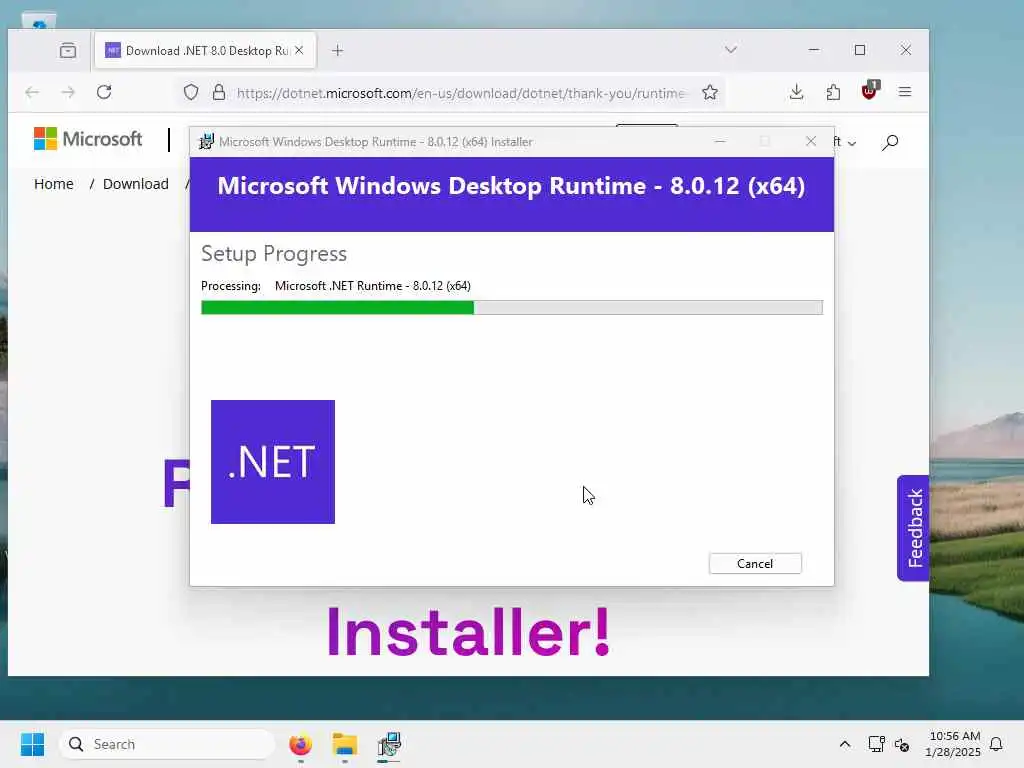Go to Home breadcrumb link
This screenshot has height=768, width=1024.
click(x=54, y=184)
